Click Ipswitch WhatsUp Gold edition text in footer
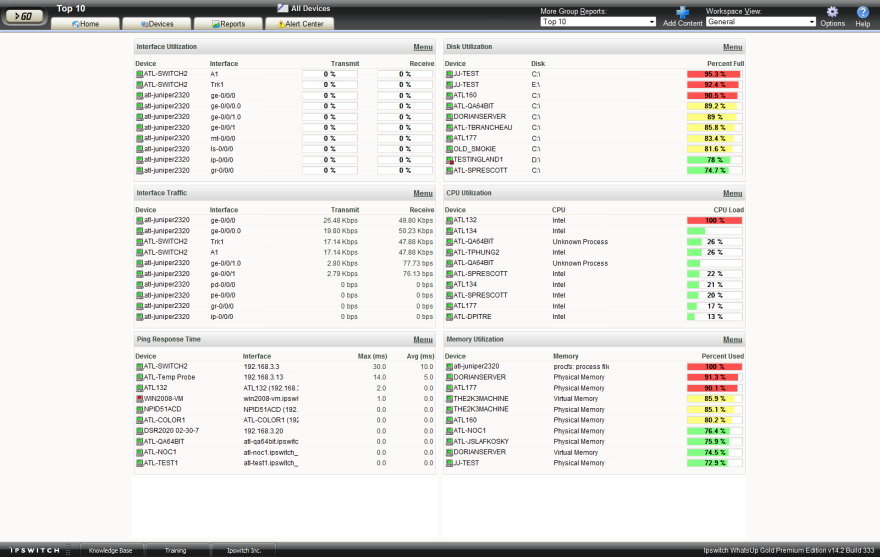 tap(789, 550)
